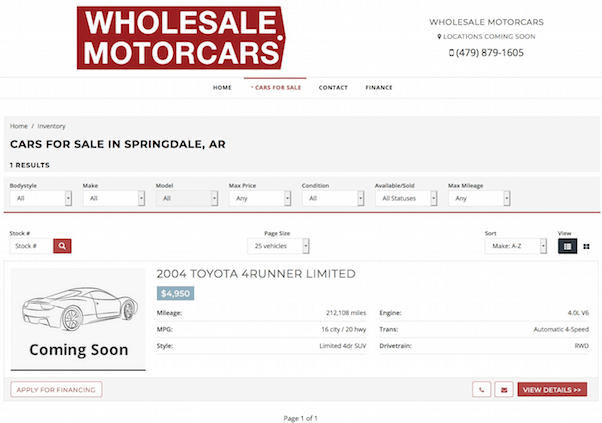Open the Sort Make: A-Z dropdown
The width and height of the screenshot is (602, 423).
tap(516, 245)
